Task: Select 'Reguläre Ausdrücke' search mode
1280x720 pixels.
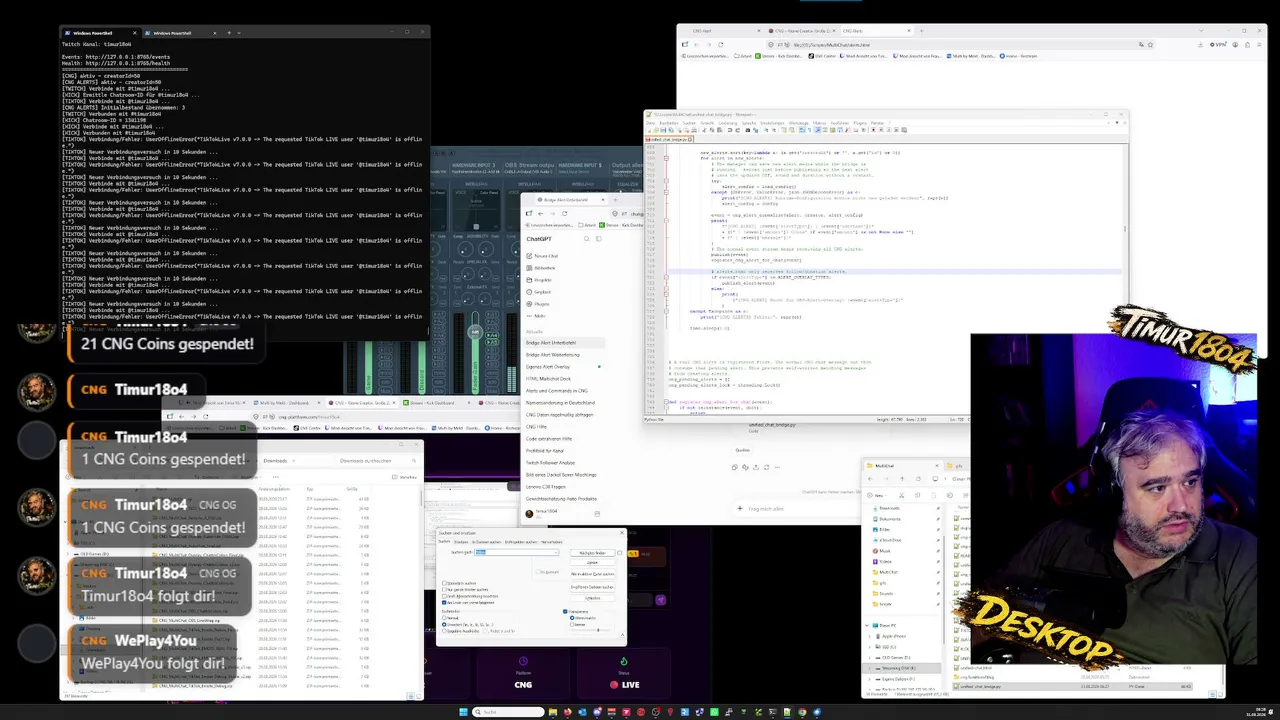Action: (x=443, y=630)
